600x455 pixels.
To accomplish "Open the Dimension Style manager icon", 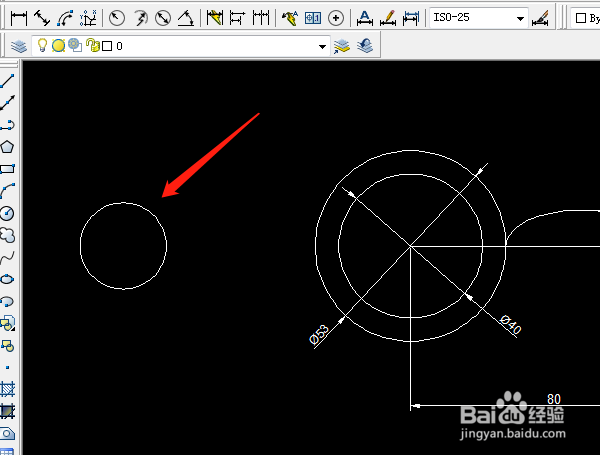I will [x=540, y=18].
